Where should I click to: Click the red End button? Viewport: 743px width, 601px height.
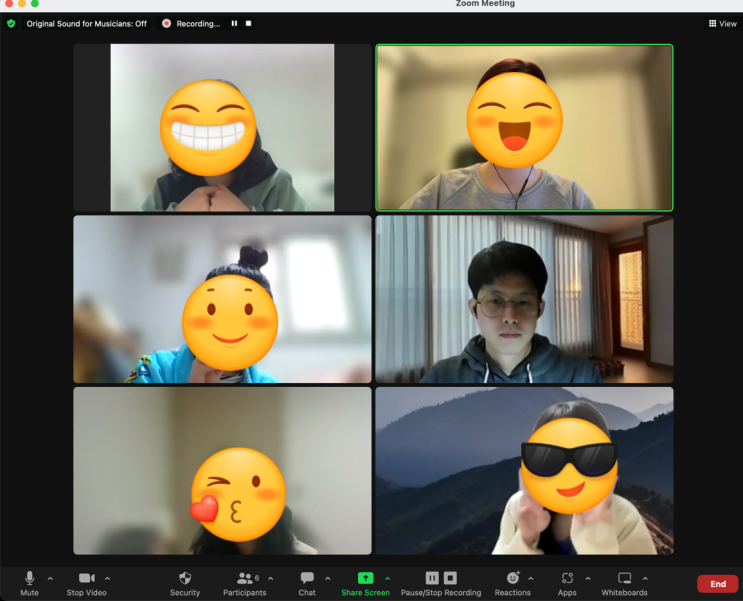pyautogui.click(x=717, y=584)
